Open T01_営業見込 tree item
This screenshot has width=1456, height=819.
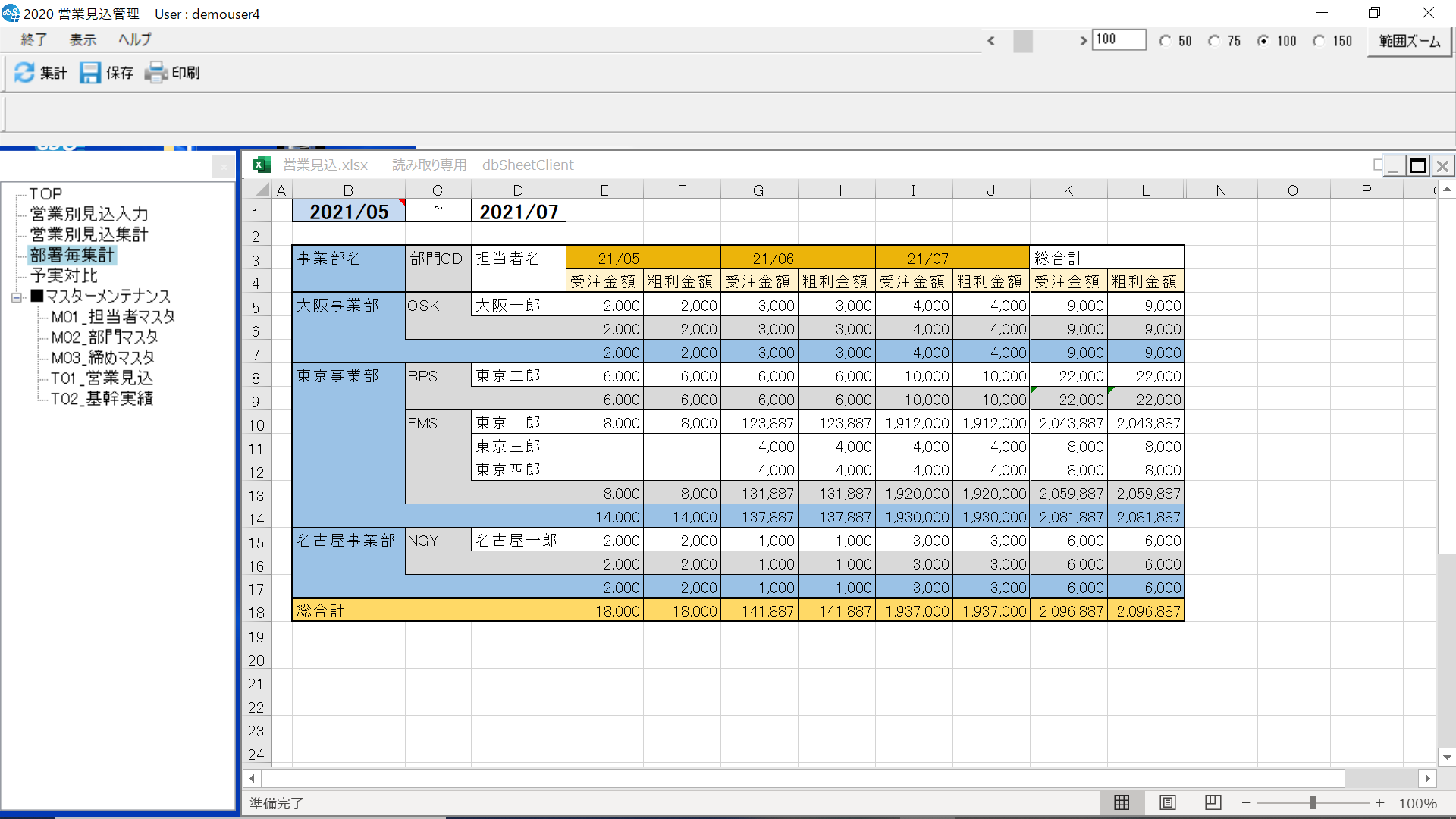click(x=102, y=378)
